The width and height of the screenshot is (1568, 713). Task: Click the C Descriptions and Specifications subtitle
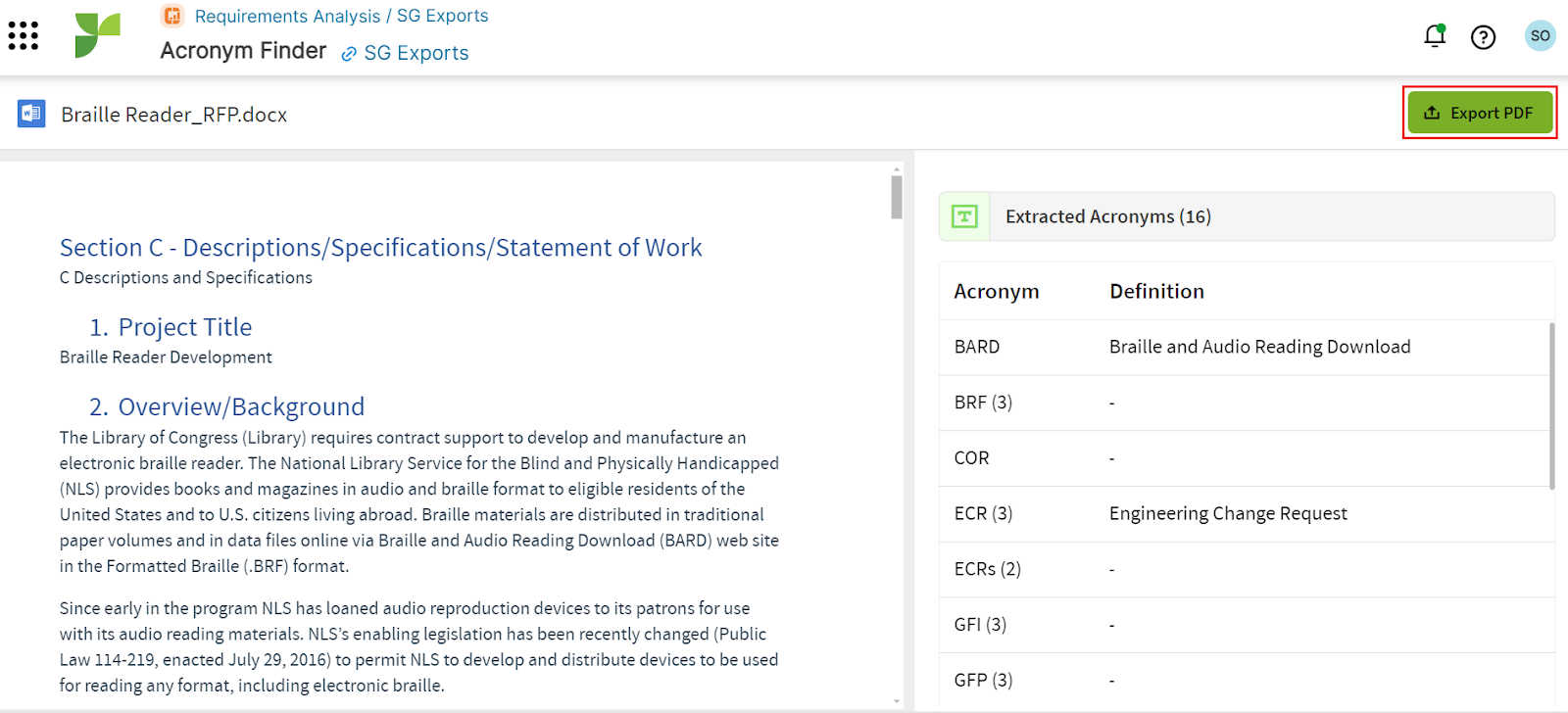click(x=186, y=278)
